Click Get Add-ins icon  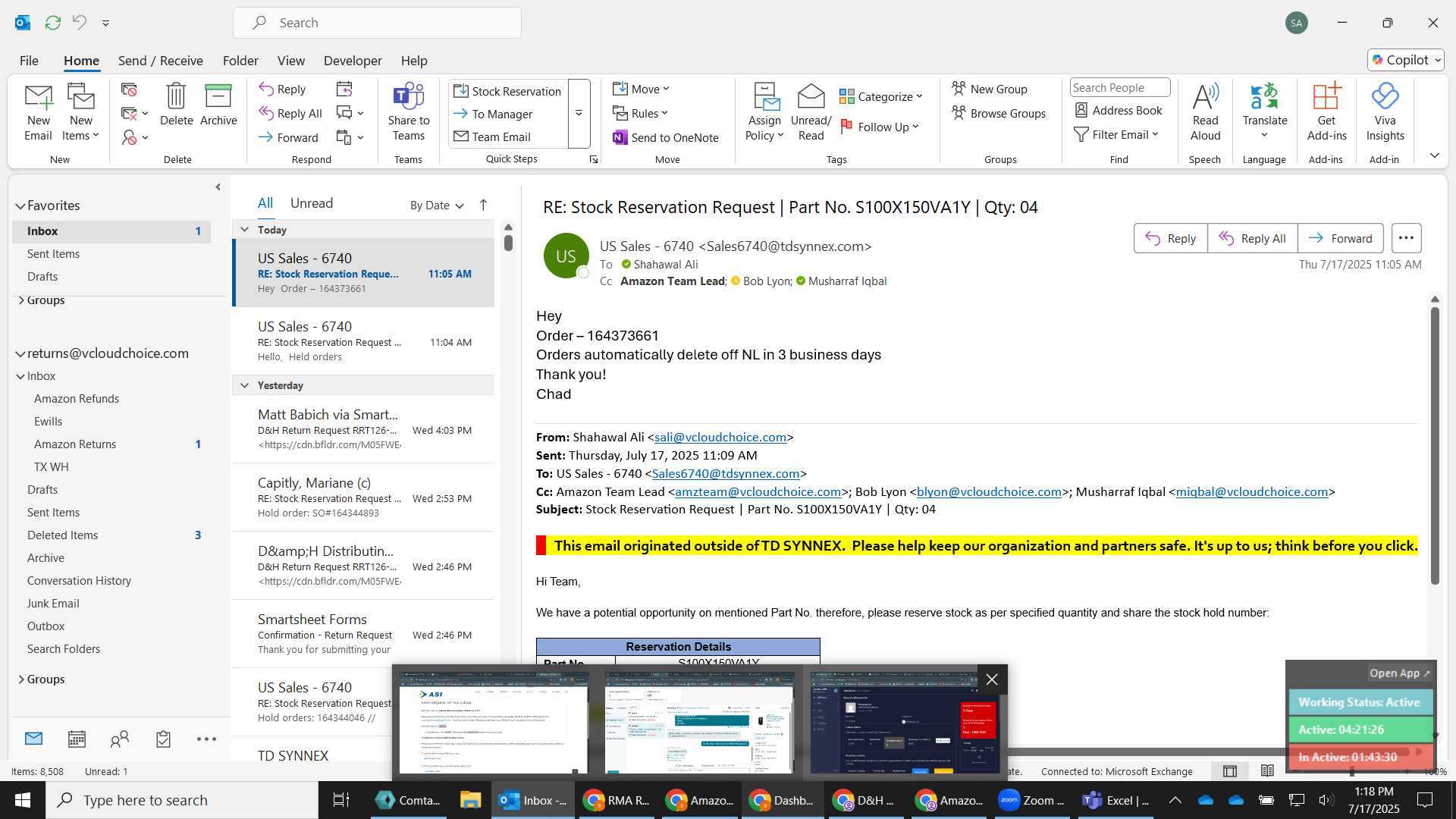(1326, 112)
